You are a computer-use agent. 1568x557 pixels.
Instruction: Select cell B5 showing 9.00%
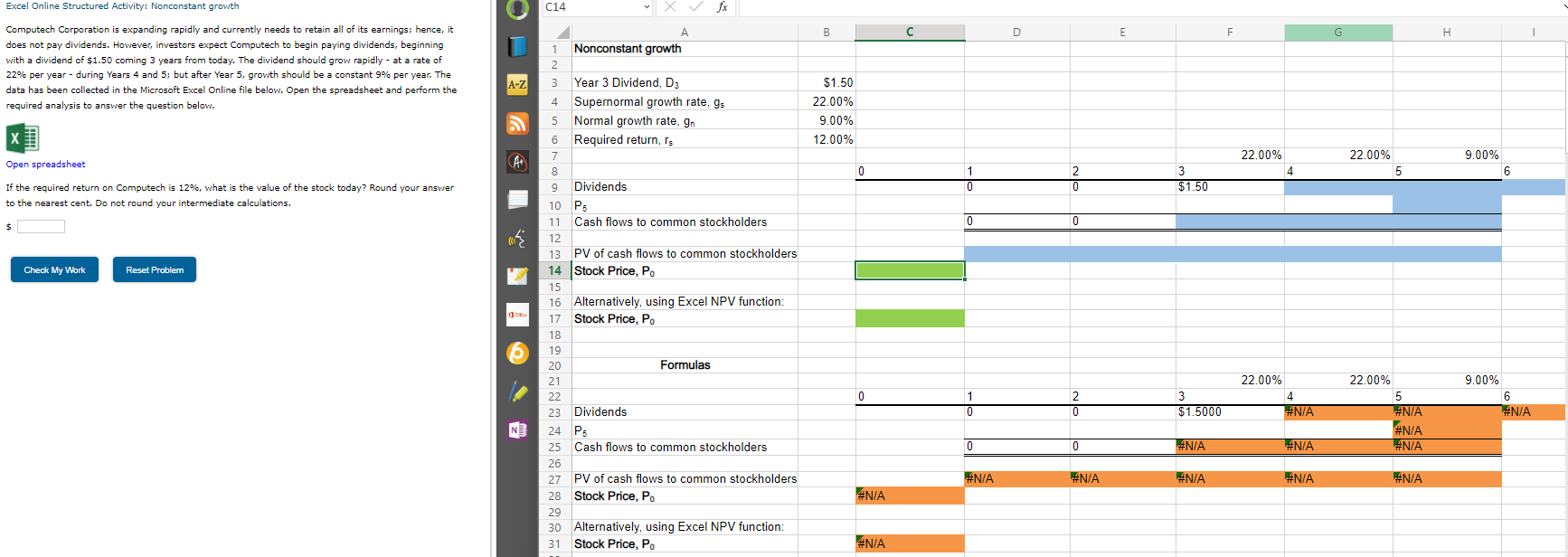[x=827, y=120]
